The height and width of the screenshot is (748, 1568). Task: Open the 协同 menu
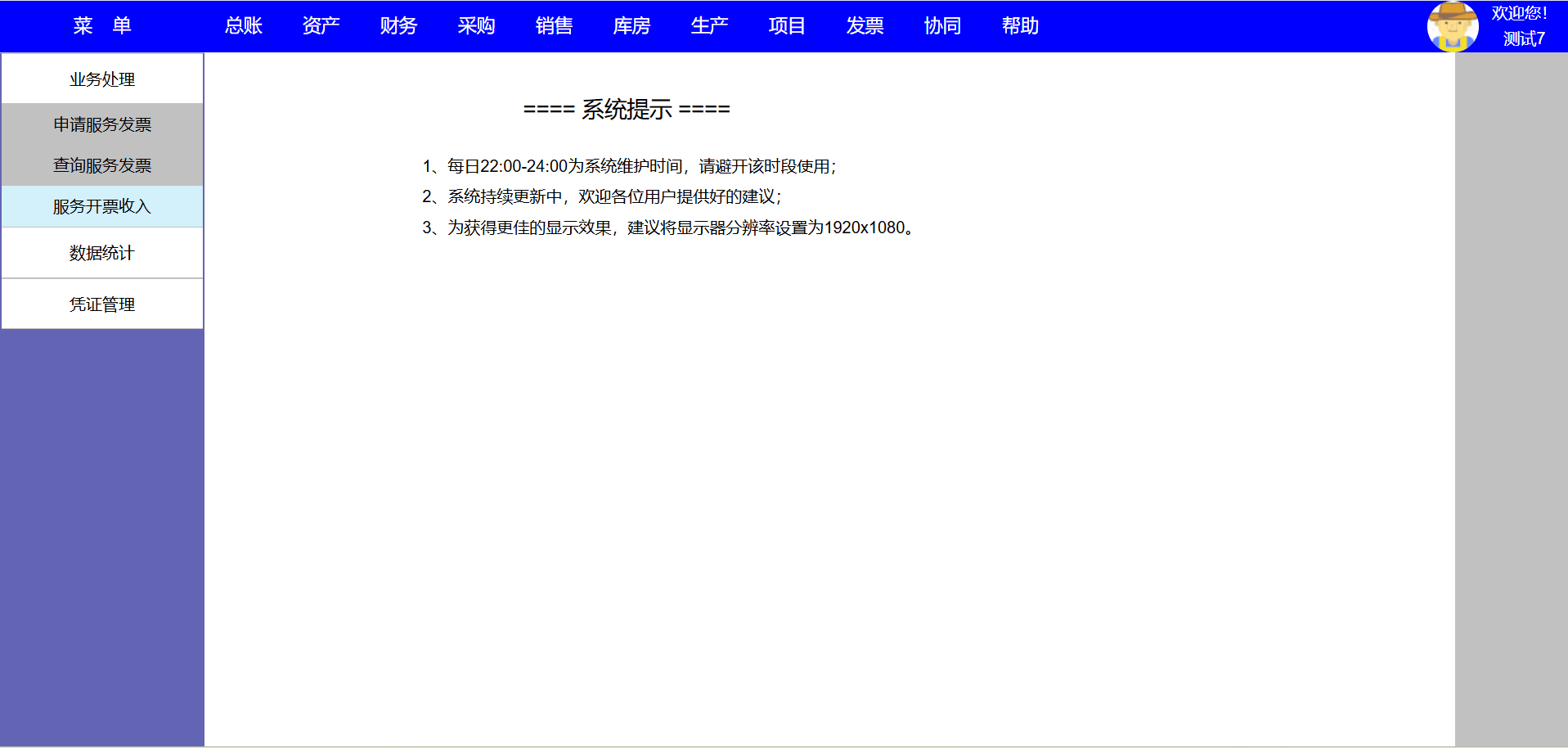[x=942, y=26]
